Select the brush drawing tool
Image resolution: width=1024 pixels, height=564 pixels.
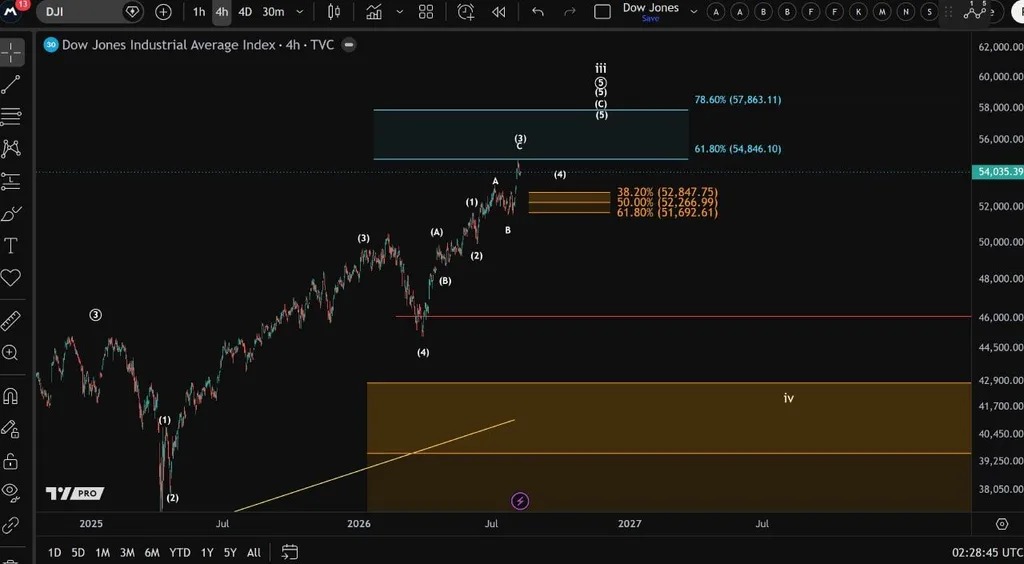(11, 213)
